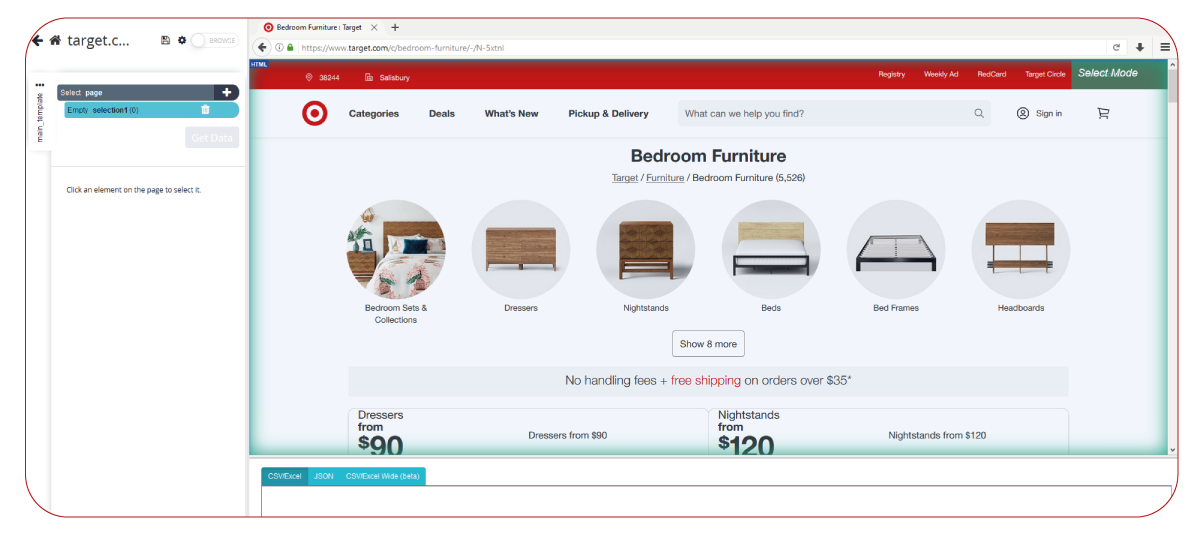Open a new browser tab with plus icon
The width and height of the screenshot is (1203, 534).
[x=395, y=27]
